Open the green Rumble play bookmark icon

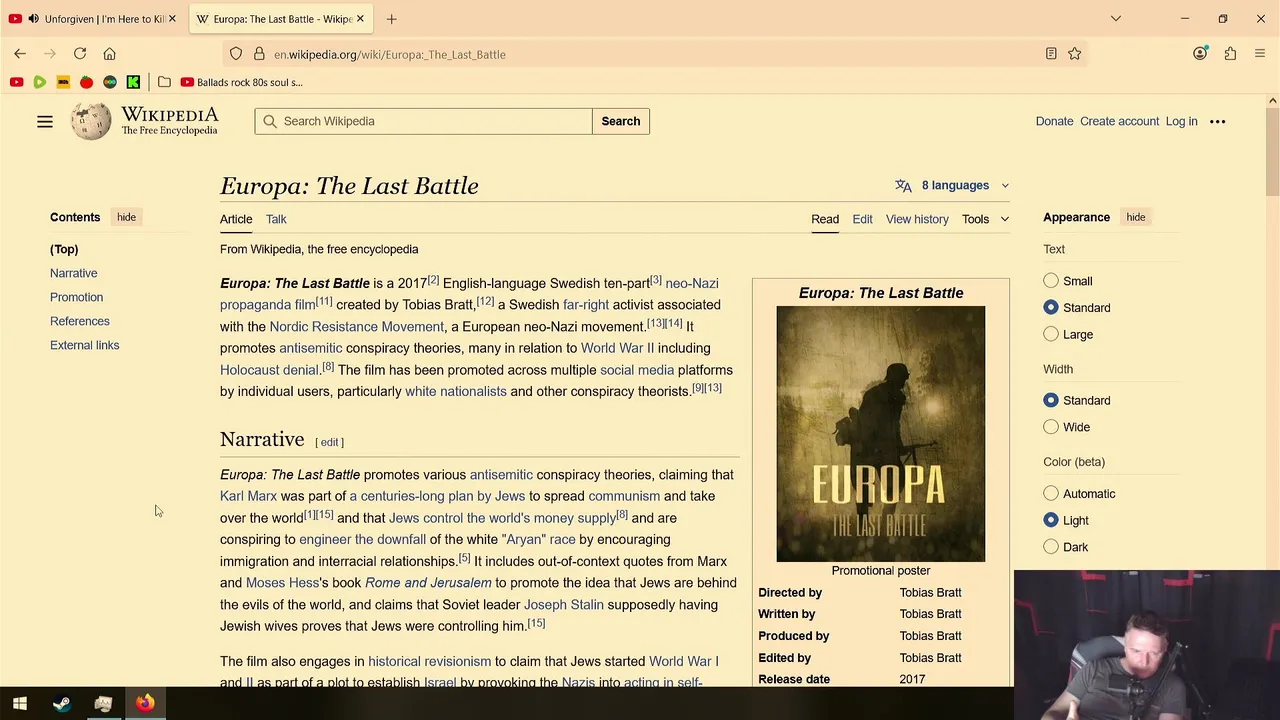pos(40,82)
